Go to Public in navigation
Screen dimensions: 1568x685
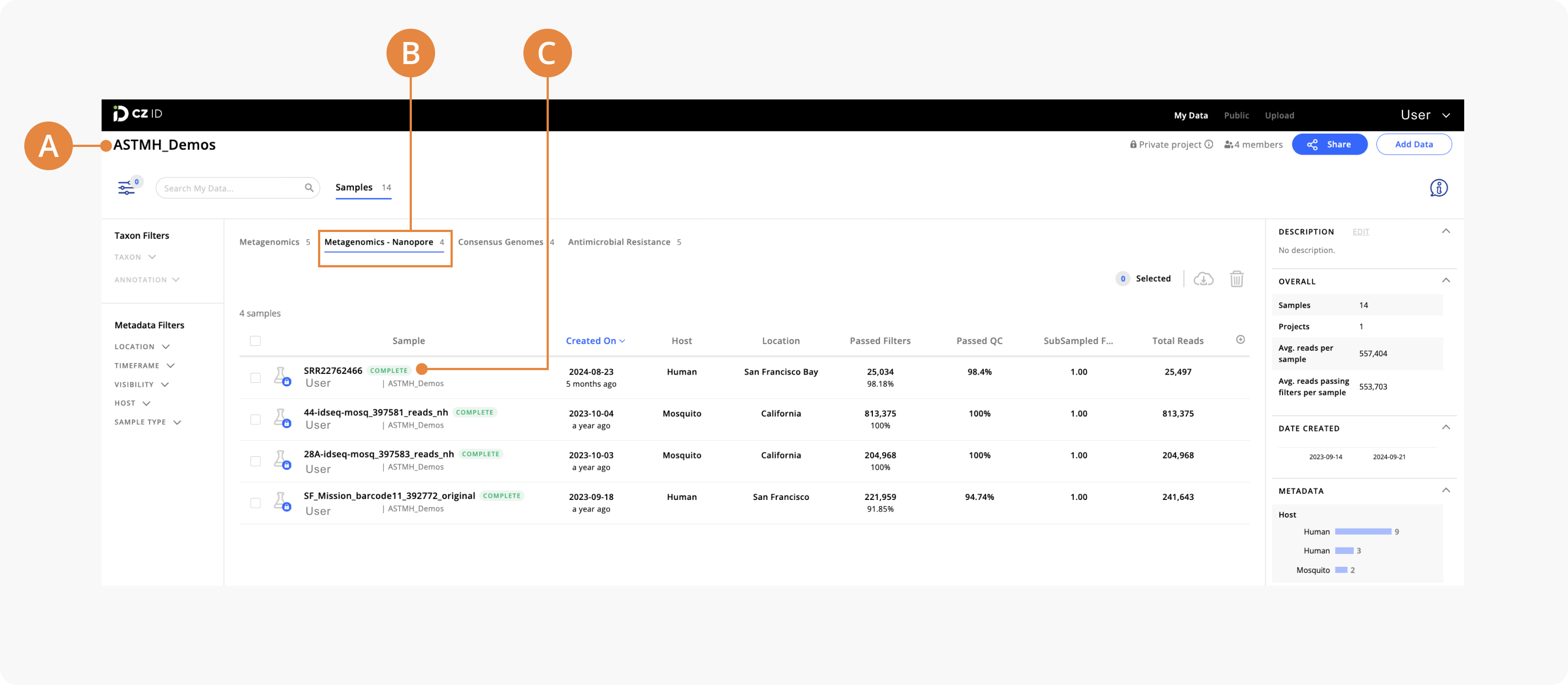pos(1236,115)
